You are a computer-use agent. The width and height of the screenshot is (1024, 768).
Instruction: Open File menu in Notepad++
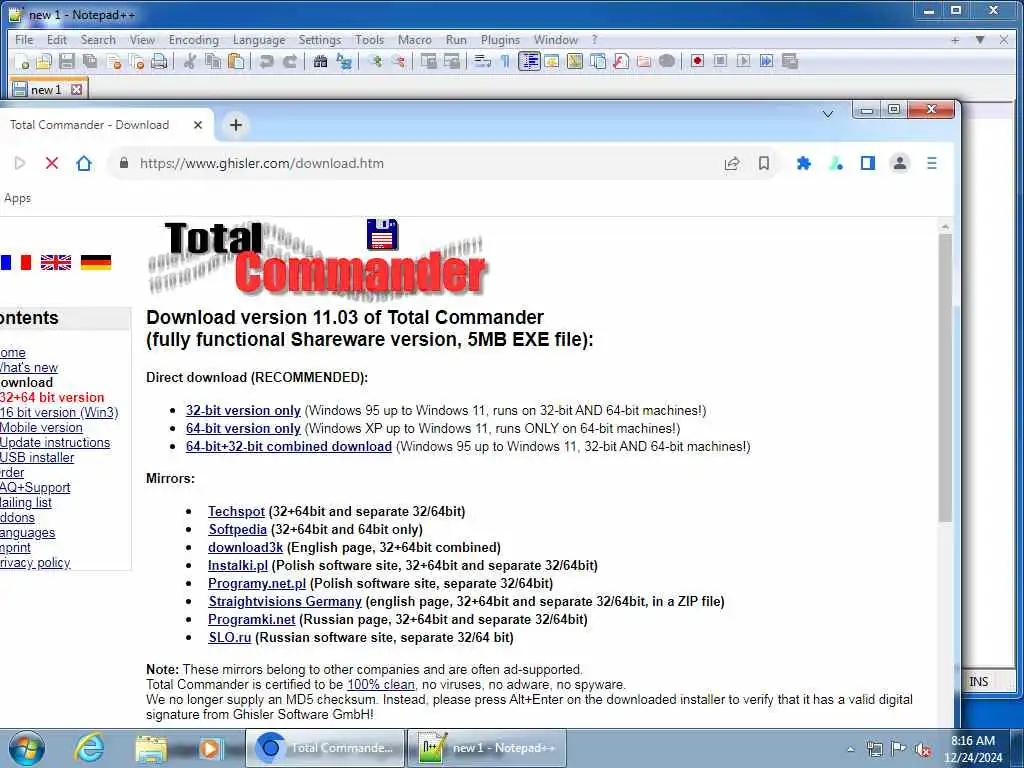tap(24, 40)
